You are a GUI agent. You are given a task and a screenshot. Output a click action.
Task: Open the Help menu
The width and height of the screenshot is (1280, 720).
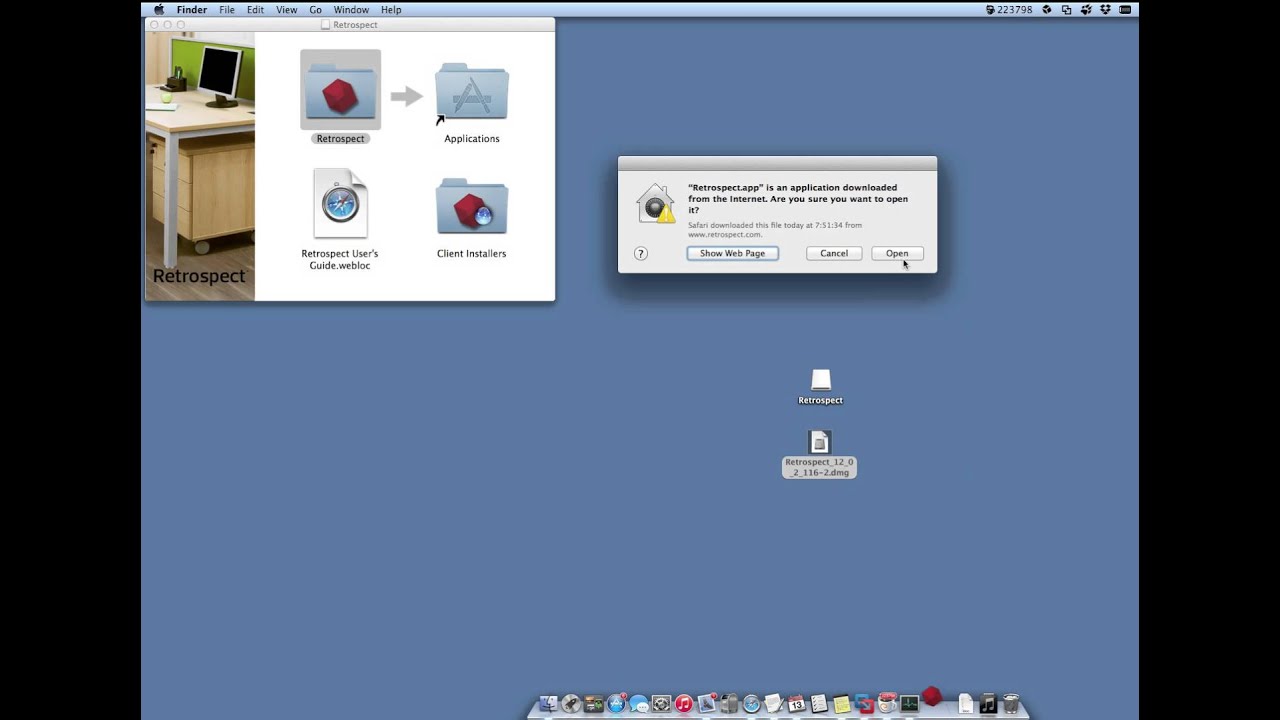[x=391, y=9]
